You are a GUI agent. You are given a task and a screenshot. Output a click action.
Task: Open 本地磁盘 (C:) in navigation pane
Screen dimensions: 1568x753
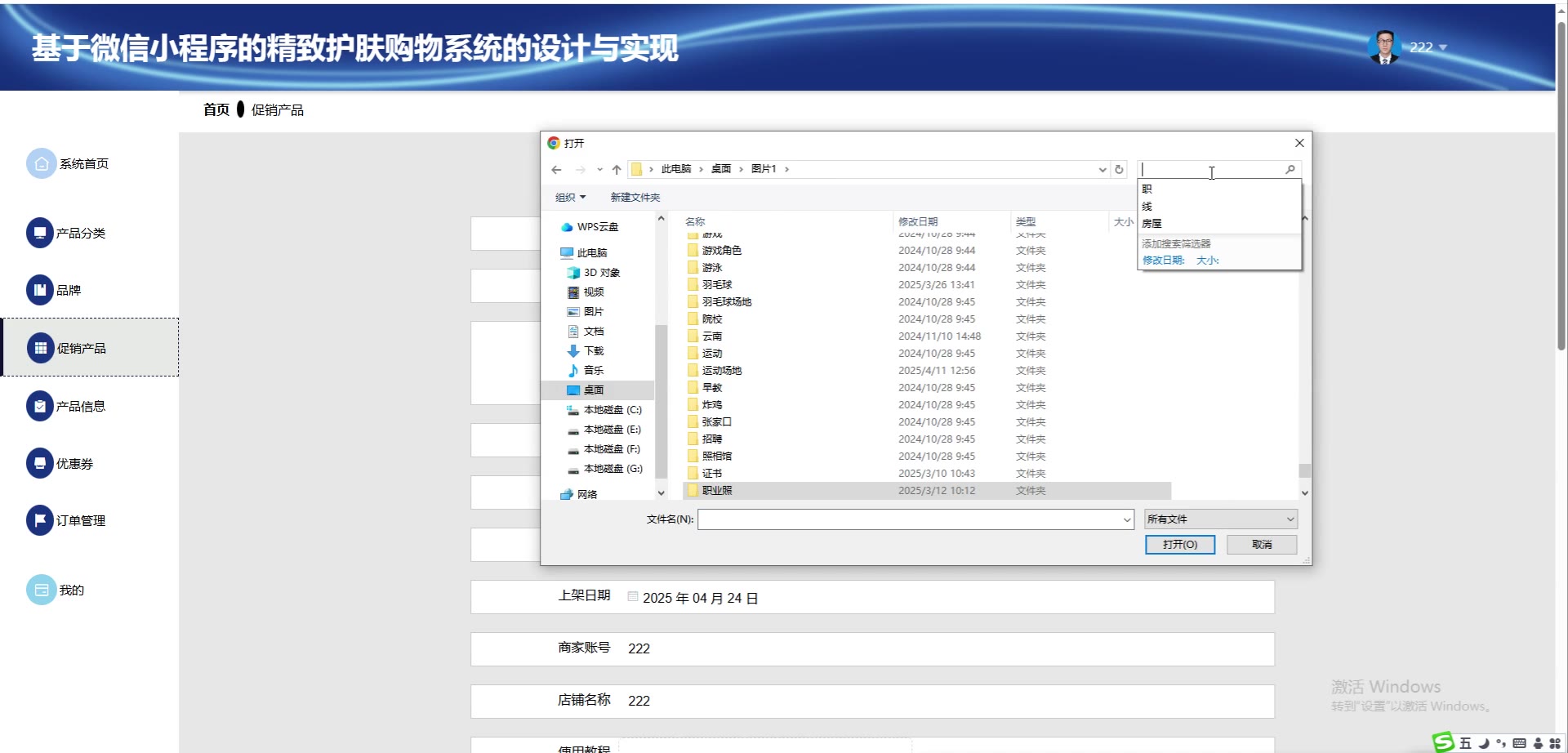click(x=604, y=410)
